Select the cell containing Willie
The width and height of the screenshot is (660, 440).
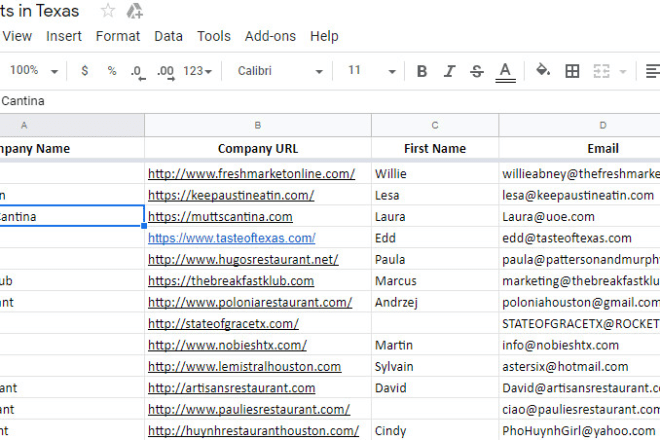[435, 173]
